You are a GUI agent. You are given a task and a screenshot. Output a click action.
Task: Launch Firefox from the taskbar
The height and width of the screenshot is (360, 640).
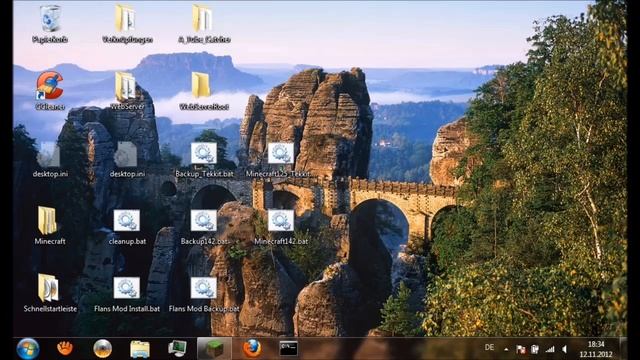[252, 349]
